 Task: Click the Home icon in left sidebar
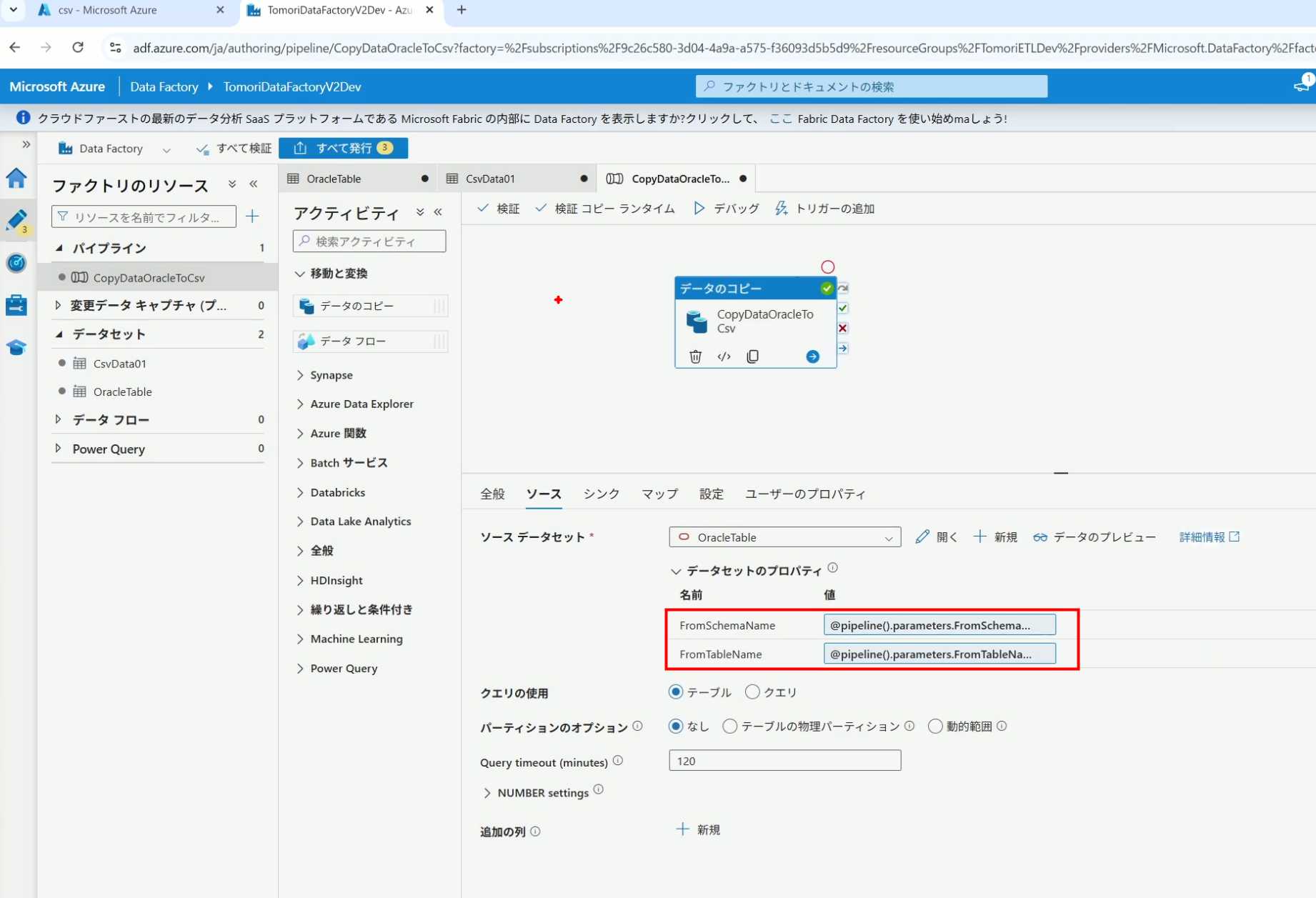point(16,179)
